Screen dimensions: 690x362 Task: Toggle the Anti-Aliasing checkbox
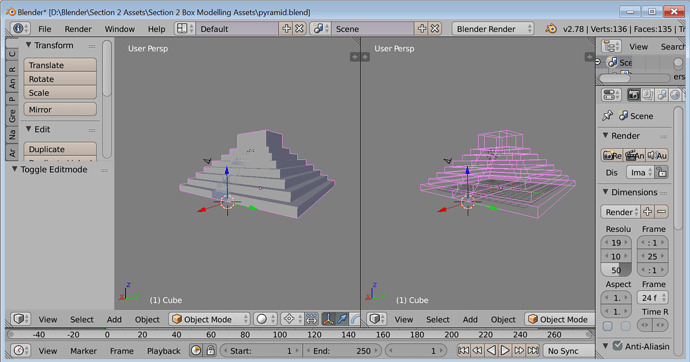(617, 346)
